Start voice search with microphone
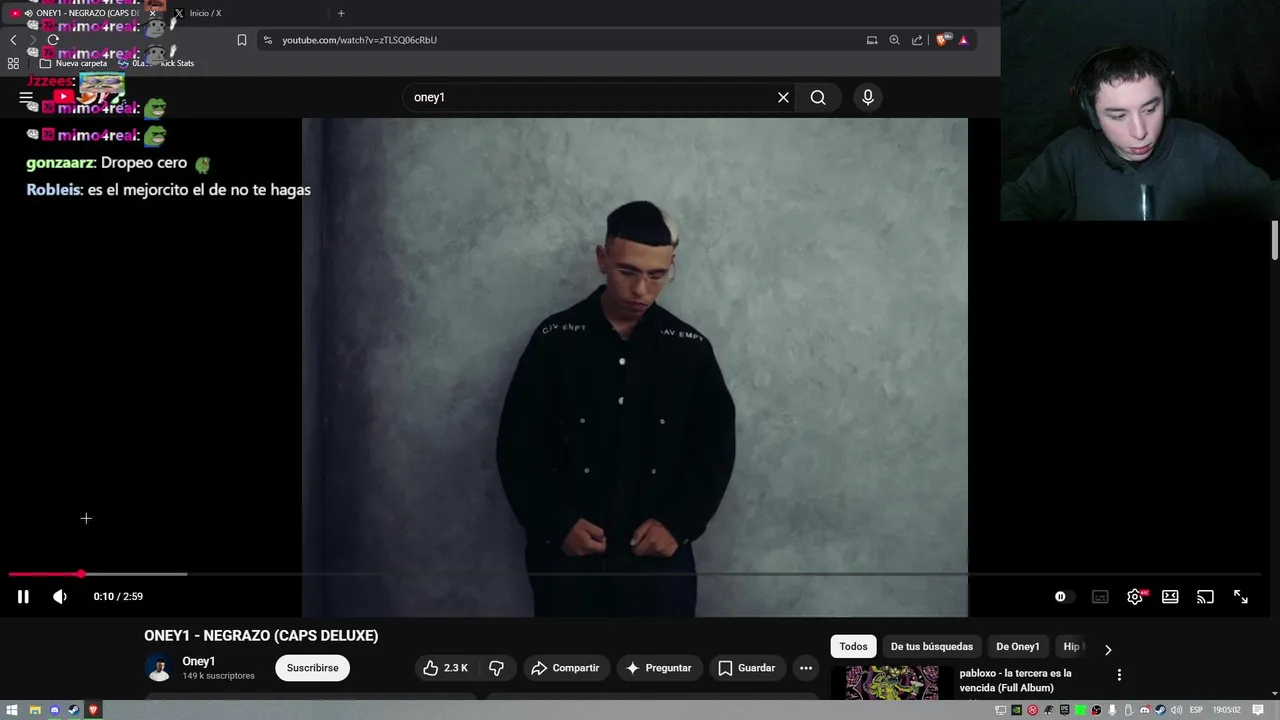This screenshot has width=1280, height=720. click(x=868, y=97)
